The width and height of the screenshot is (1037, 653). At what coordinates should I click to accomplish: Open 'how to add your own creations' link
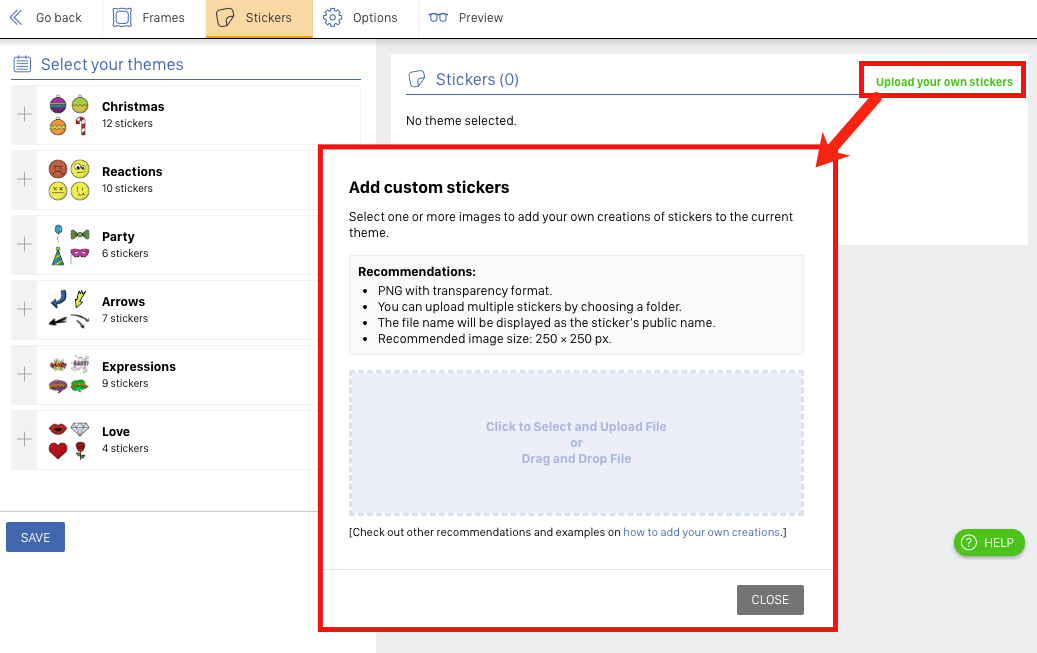click(x=701, y=532)
